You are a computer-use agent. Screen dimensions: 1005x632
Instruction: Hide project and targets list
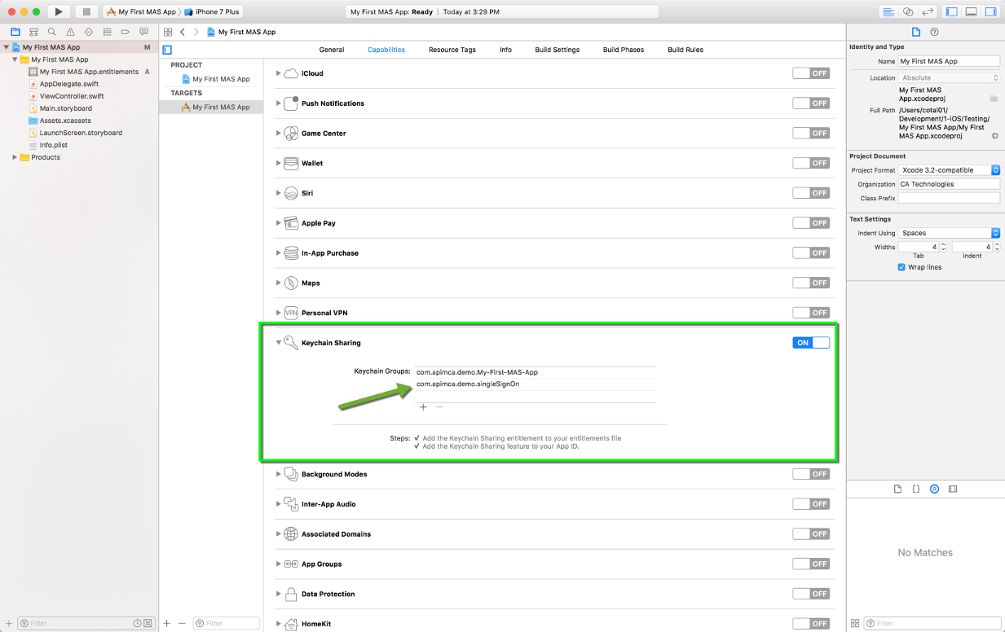(167, 49)
